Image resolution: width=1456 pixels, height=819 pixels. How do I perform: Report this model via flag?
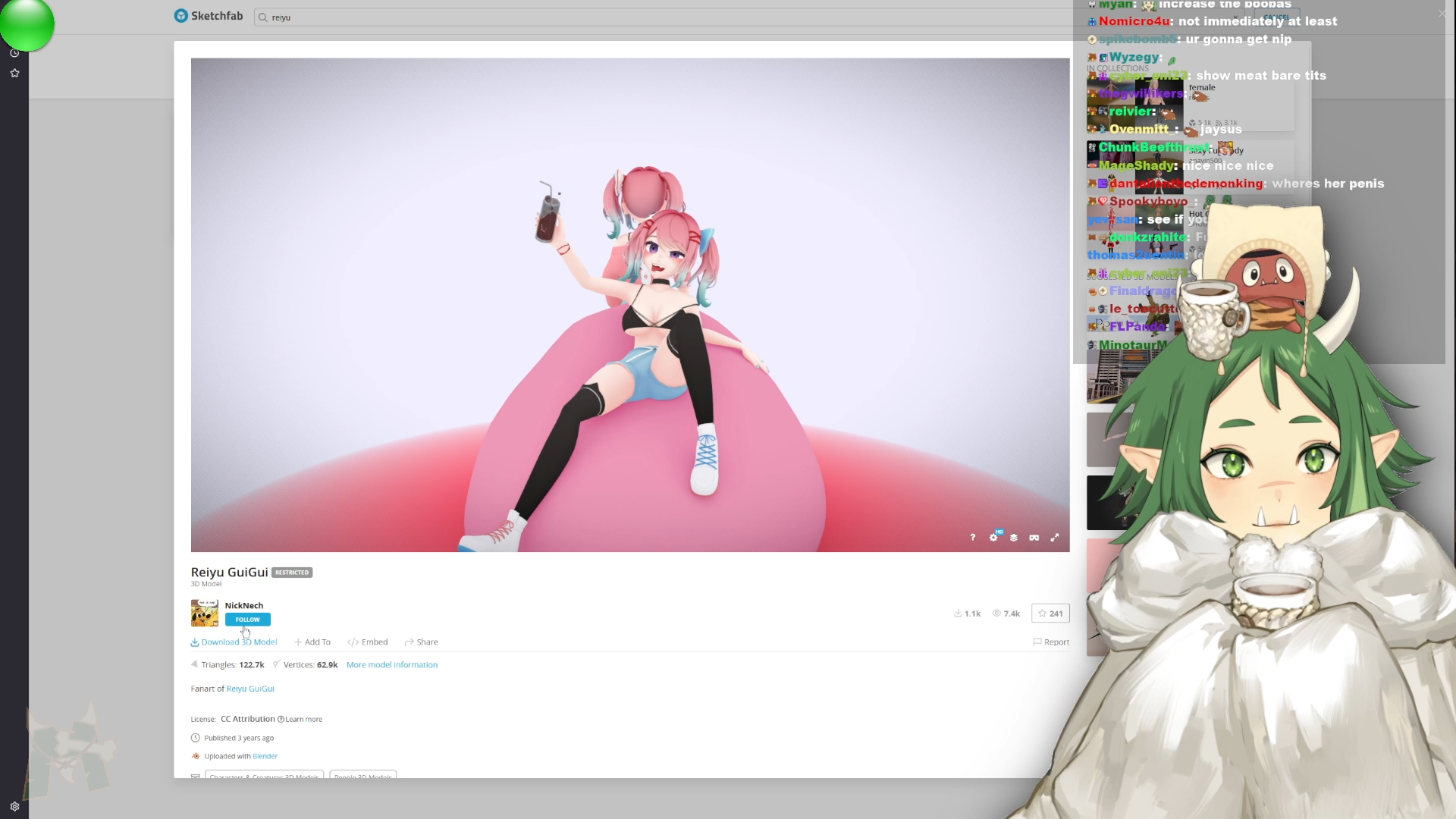pyautogui.click(x=1051, y=642)
